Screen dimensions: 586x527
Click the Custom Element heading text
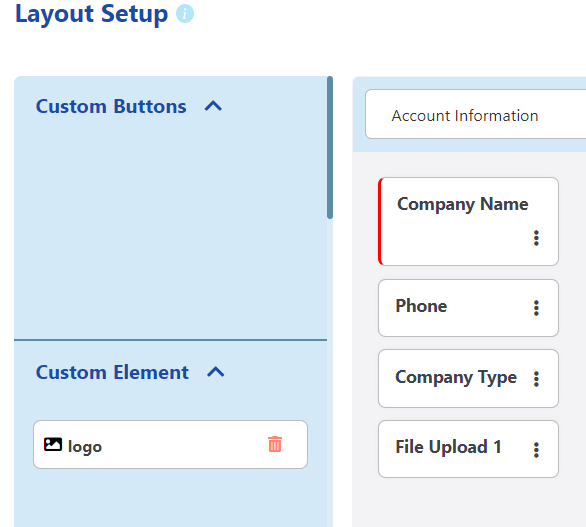coord(112,372)
